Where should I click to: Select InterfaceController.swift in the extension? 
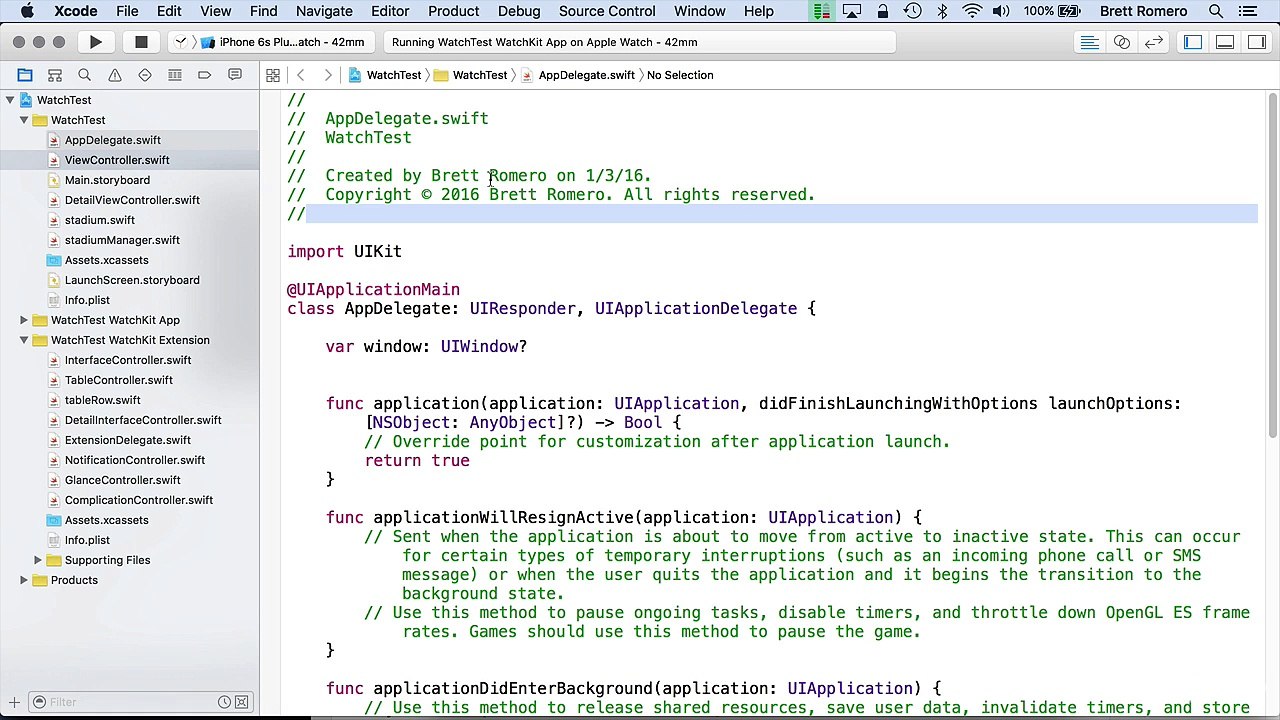click(130, 360)
